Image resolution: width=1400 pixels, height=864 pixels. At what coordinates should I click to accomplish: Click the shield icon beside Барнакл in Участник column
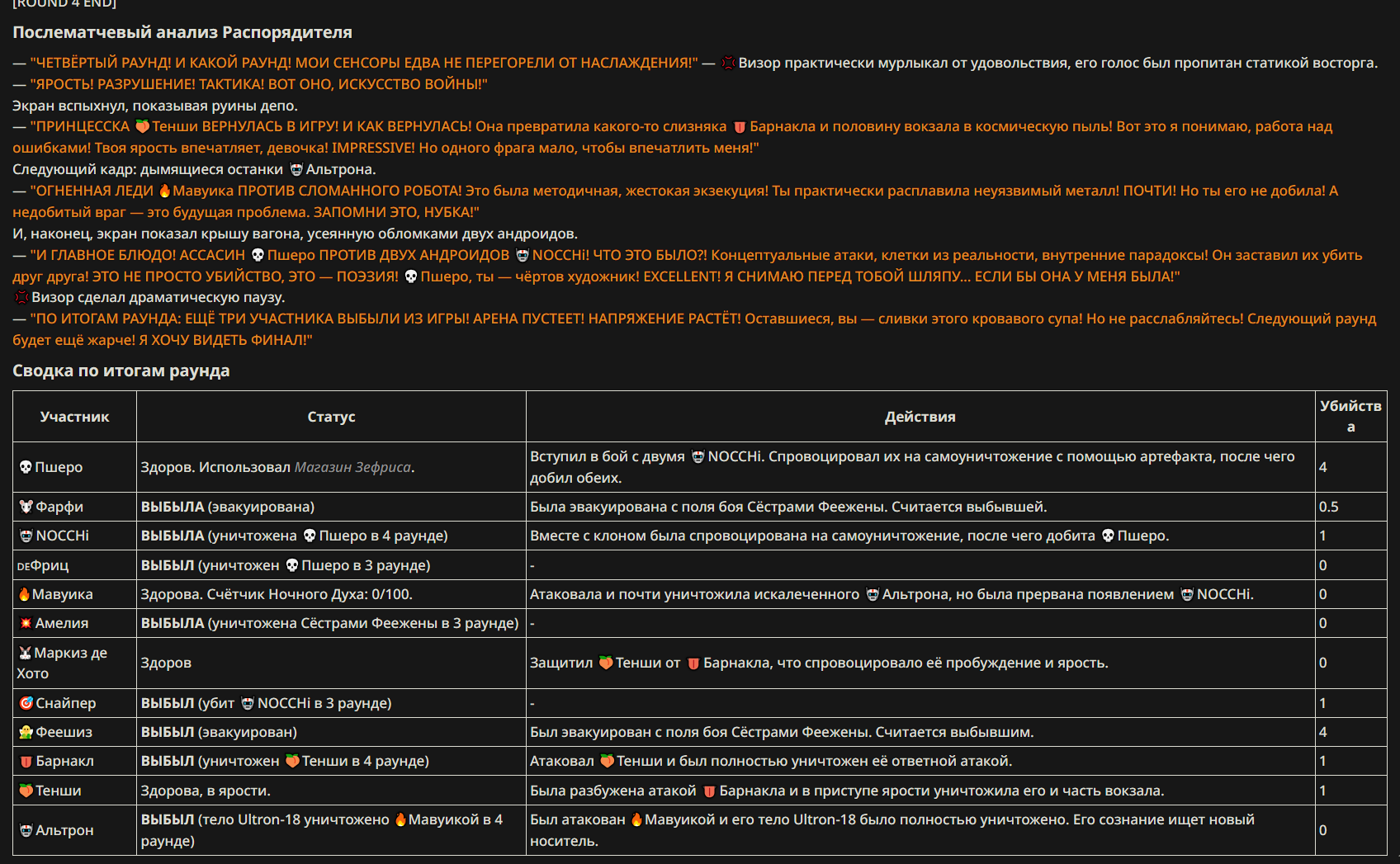[x=26, y=761]
